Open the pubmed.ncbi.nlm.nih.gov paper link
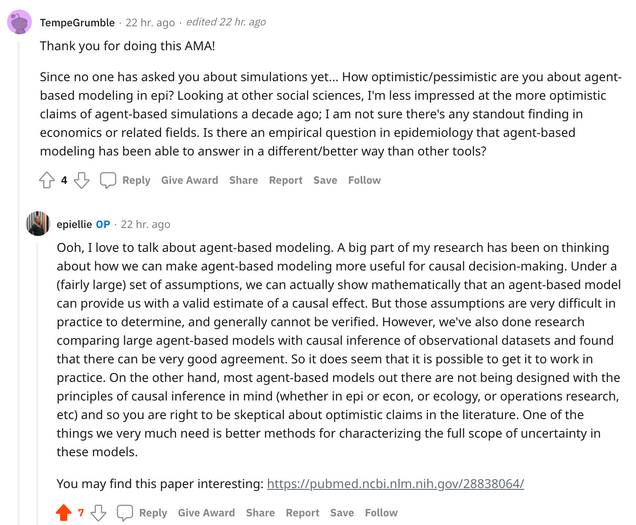Screen dimensions: 636x525 pos(395,484)
